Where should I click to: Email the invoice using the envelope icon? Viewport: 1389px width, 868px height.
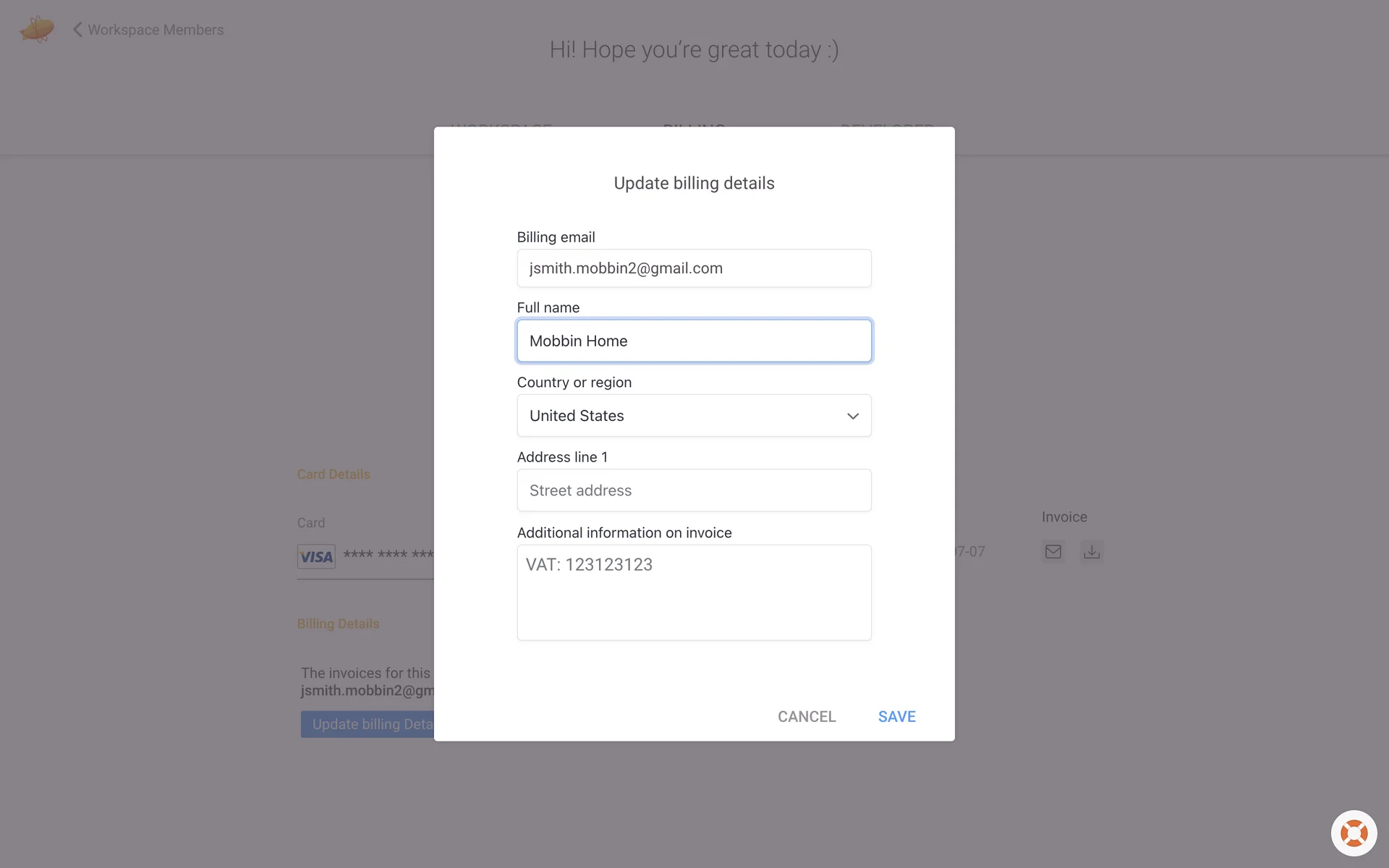[1053, 552]
